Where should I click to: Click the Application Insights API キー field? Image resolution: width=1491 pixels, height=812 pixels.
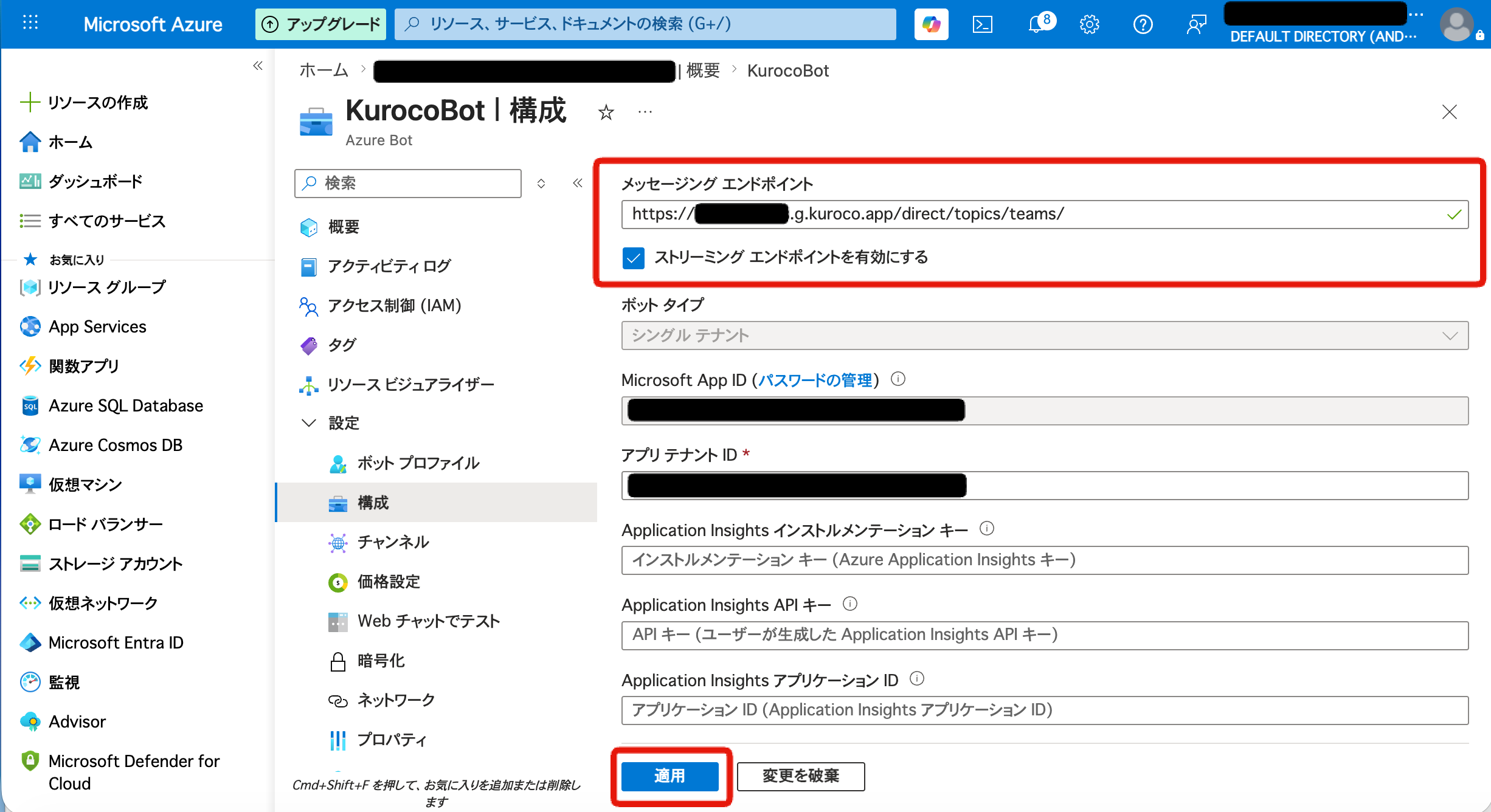coord(1045,635)
